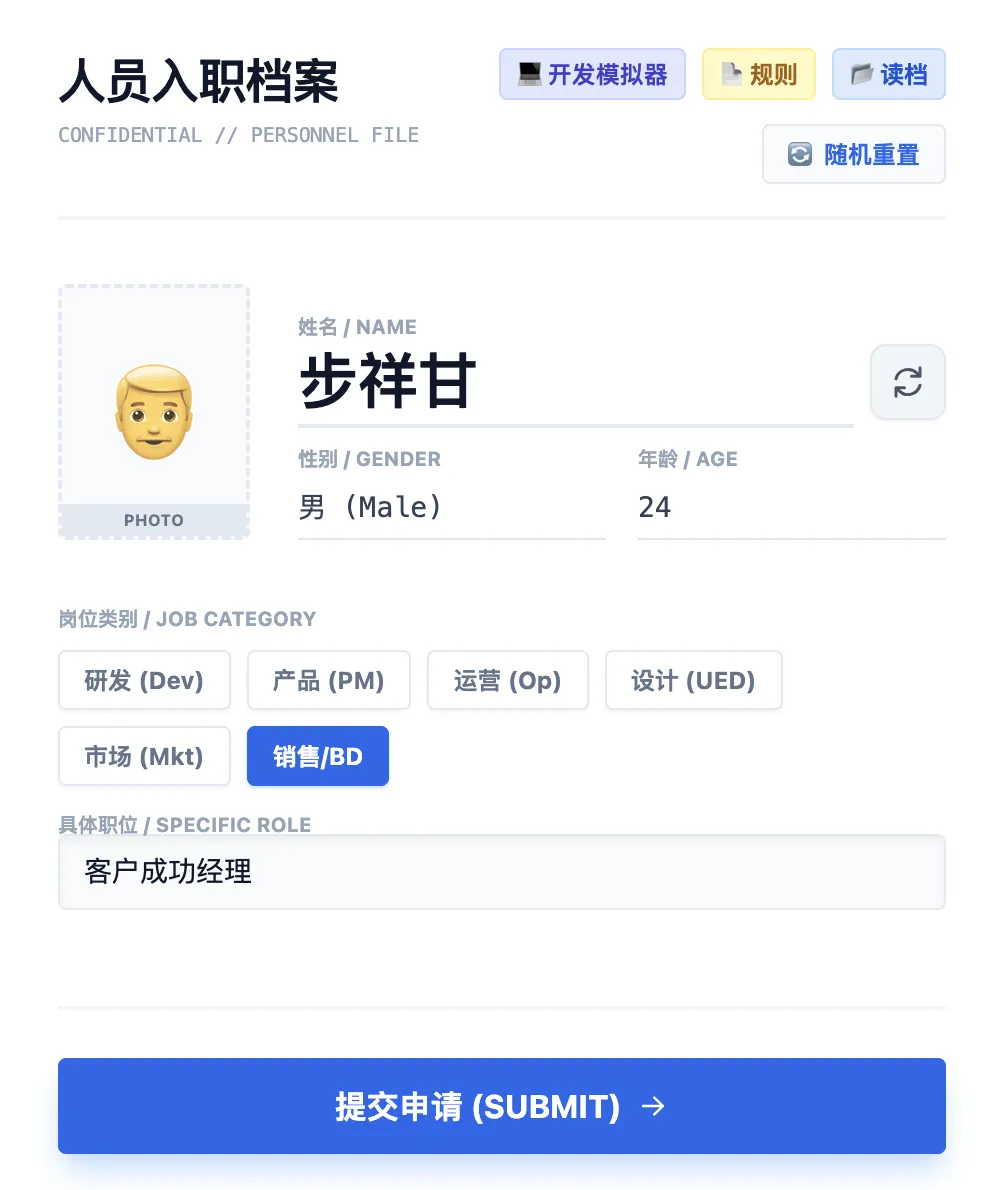Image resolution: width=1008 pixels, height=1190 pixels.
Task: Select 产品 (PM) job category
Action: coord(328,681)
